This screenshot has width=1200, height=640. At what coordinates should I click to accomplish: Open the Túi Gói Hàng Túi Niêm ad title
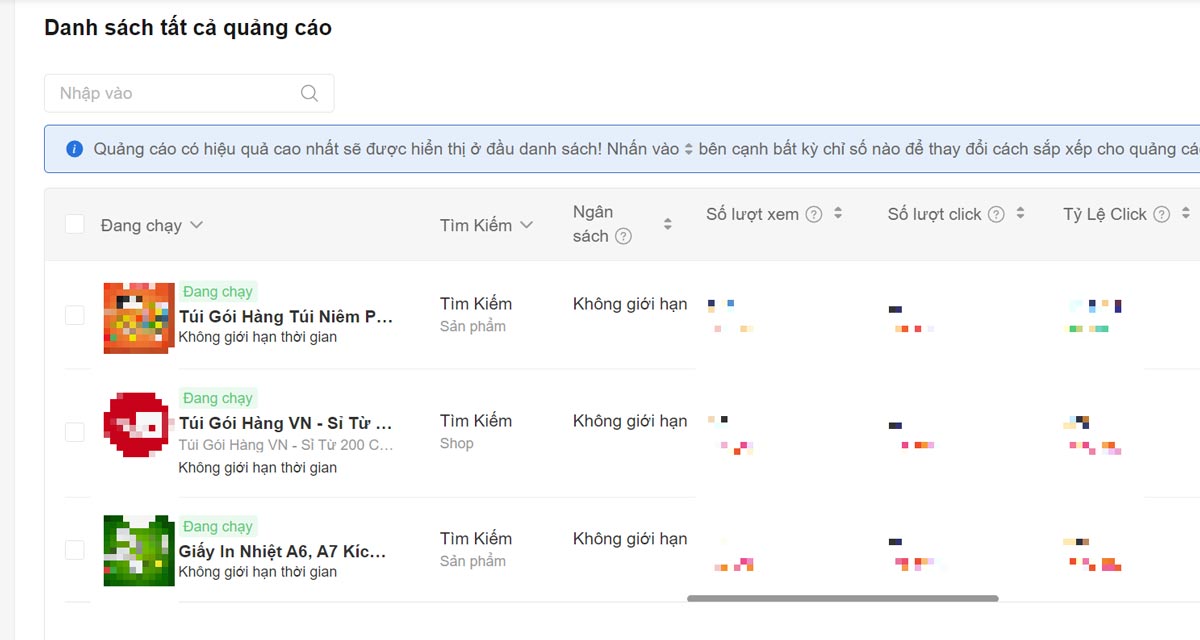286,316
